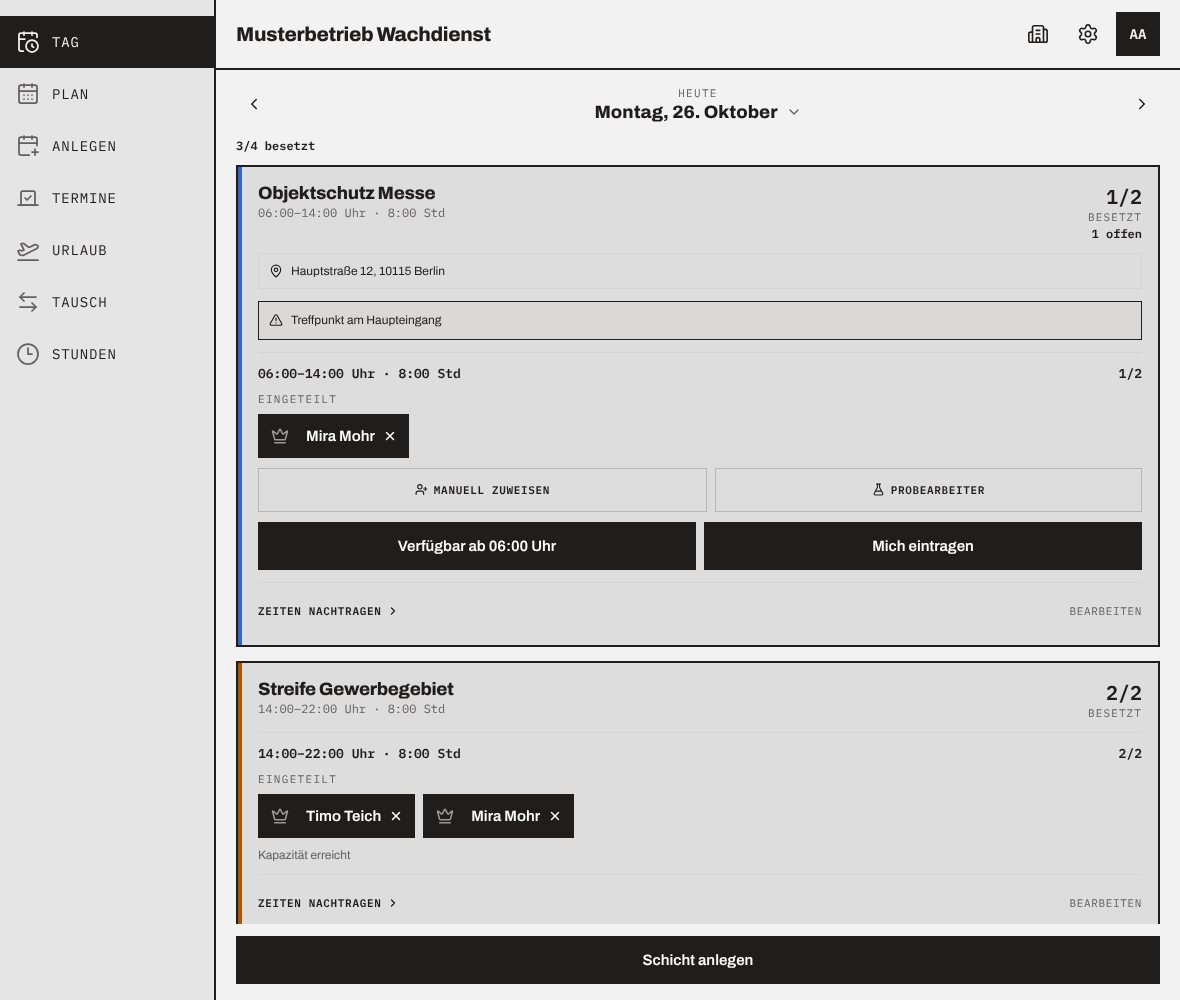
Task: Select the Tausch menu item
Action: pyautogui.click(x=107, y=302)
